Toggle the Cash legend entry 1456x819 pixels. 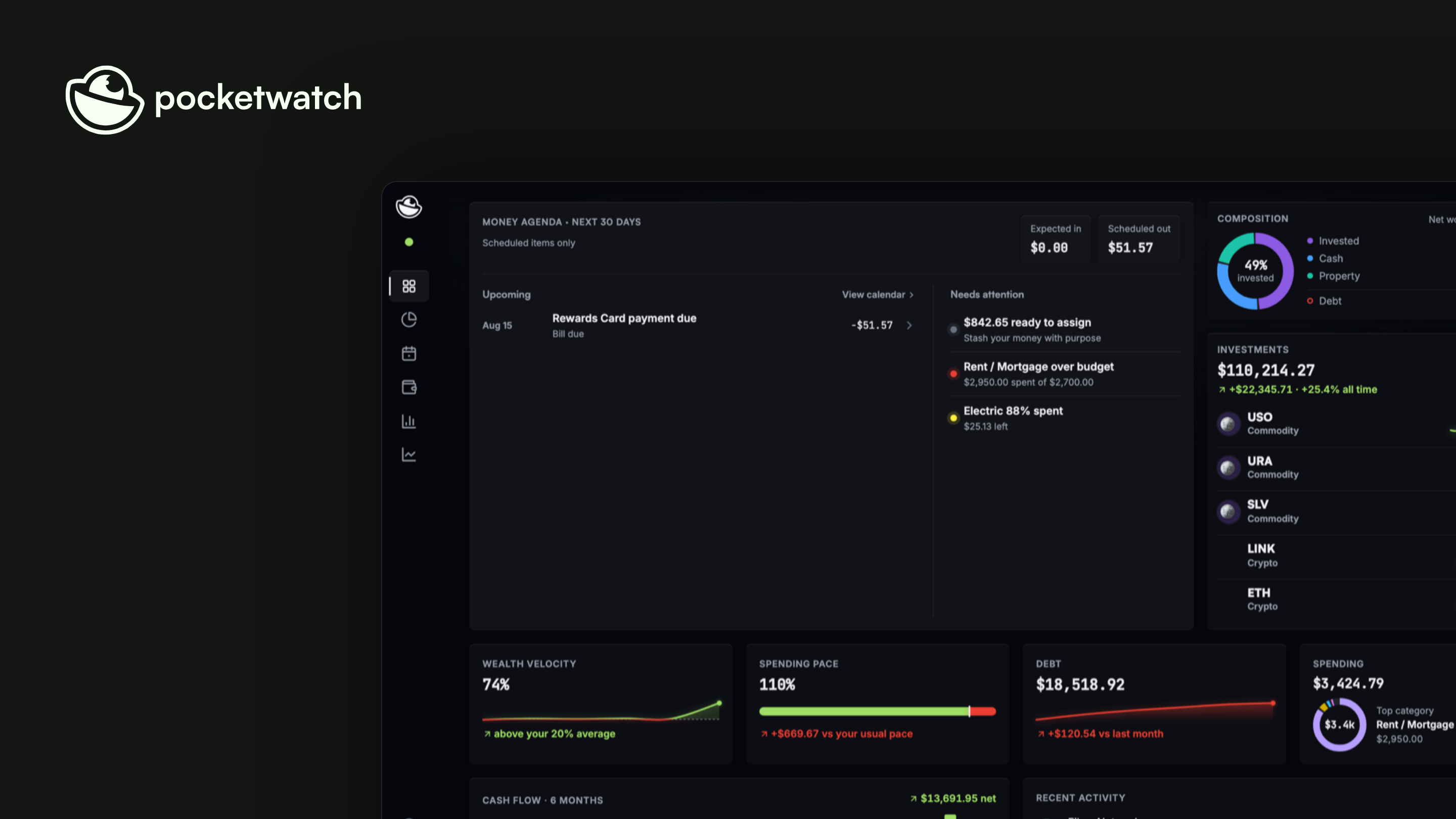(x=1325, y=258)
